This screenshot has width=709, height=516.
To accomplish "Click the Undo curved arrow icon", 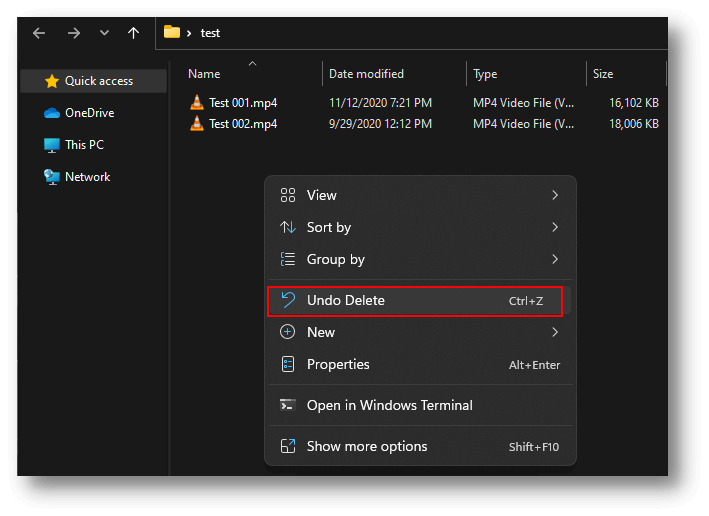I will (288, 300).
